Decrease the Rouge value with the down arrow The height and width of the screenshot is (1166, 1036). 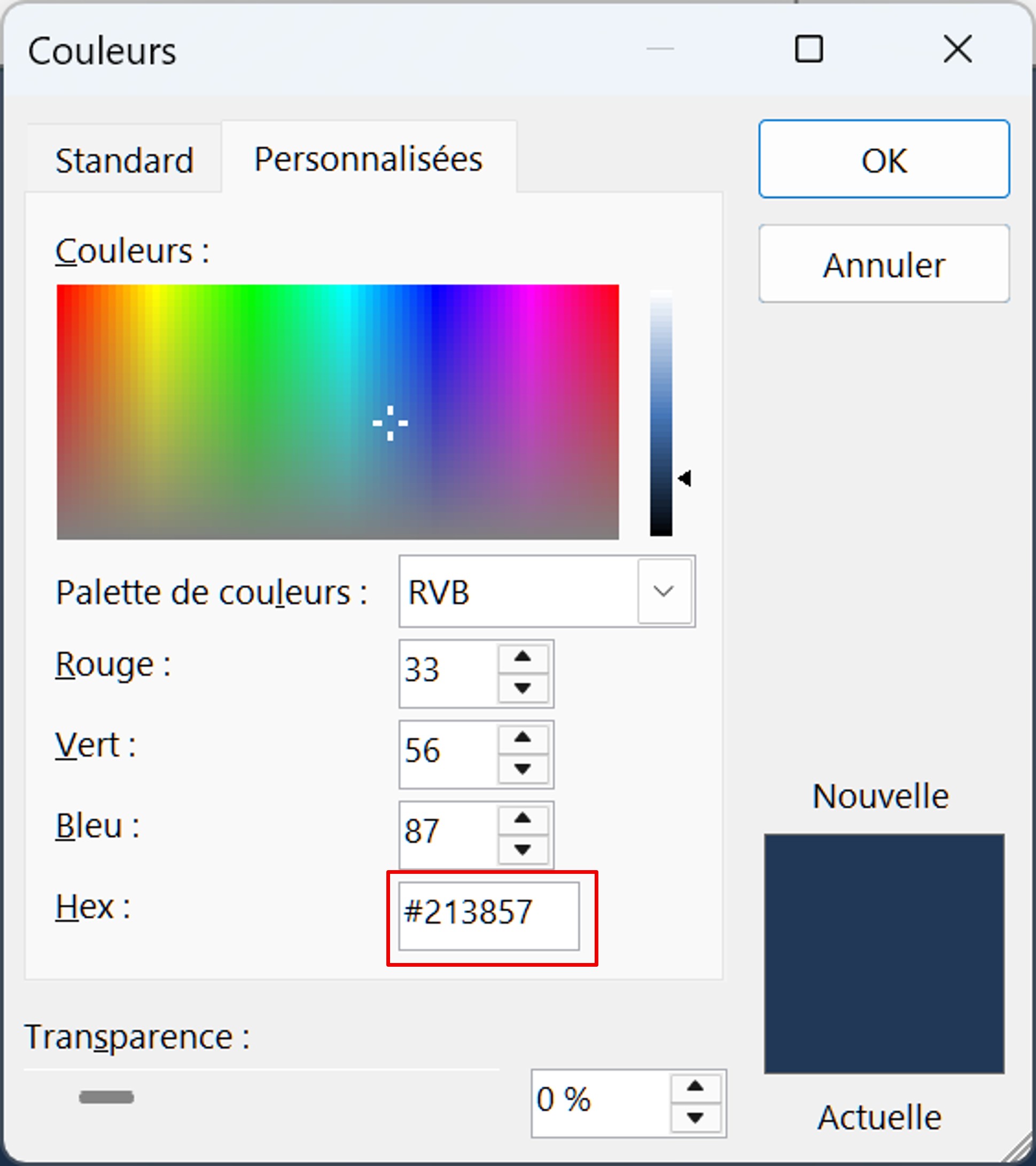(523, 690)
